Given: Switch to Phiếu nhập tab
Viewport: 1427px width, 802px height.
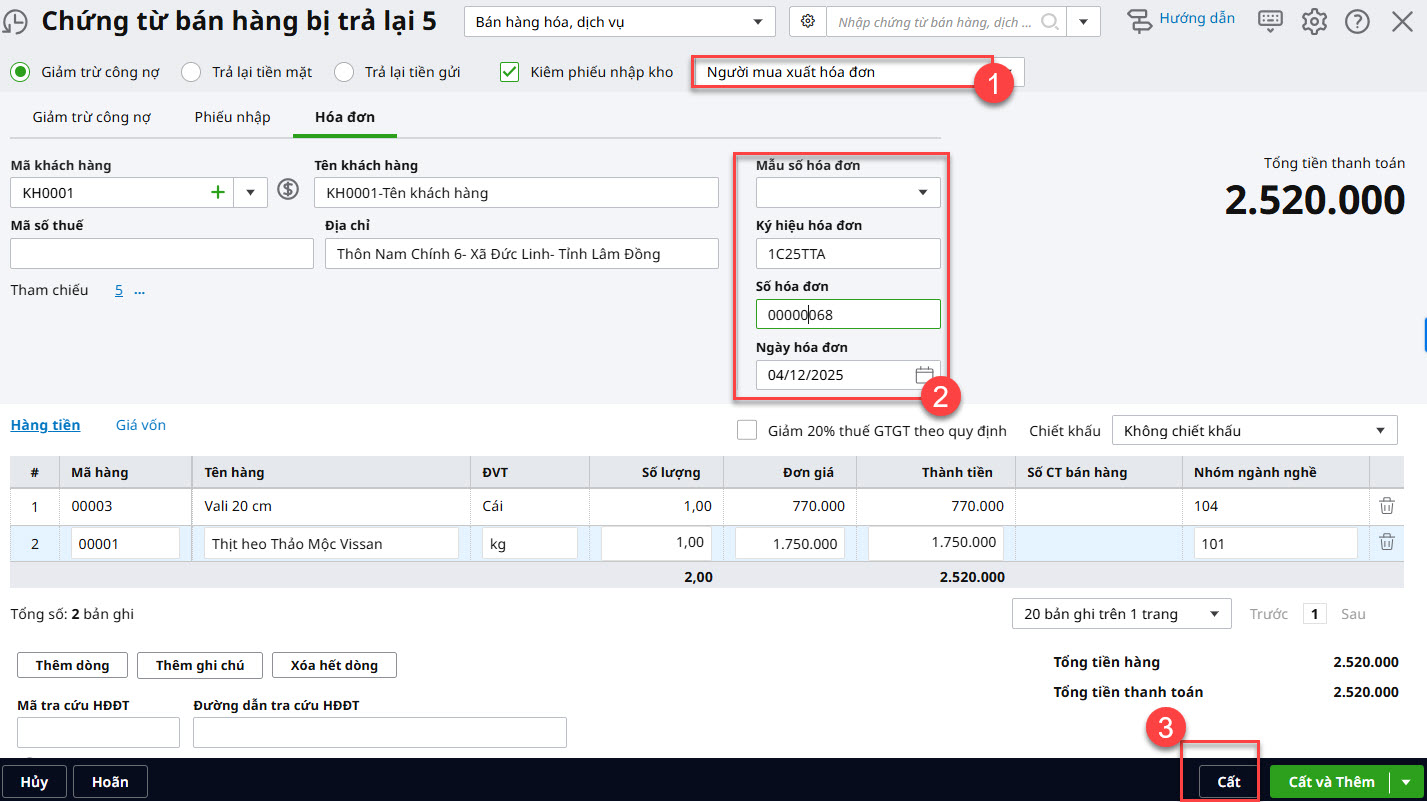Looking at the screenshot, I should pos(232,117).
